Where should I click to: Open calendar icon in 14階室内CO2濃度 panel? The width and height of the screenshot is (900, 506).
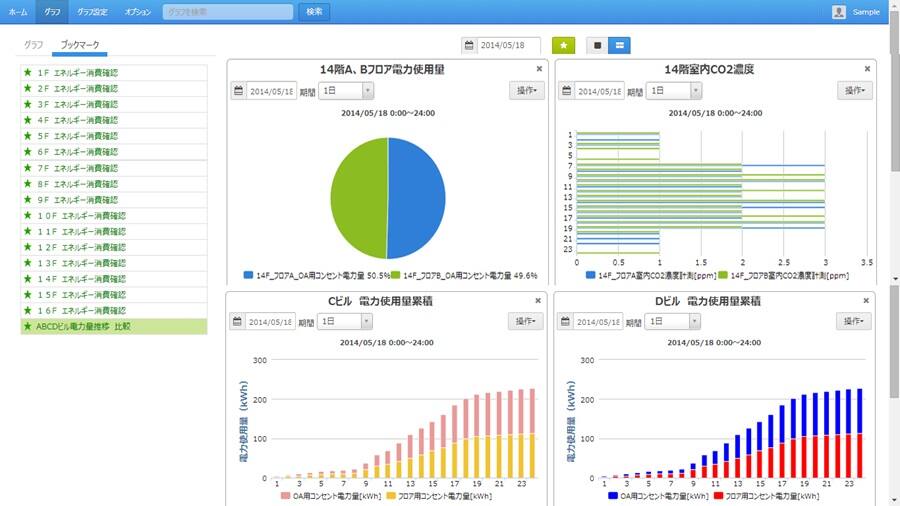coord(567,91)
